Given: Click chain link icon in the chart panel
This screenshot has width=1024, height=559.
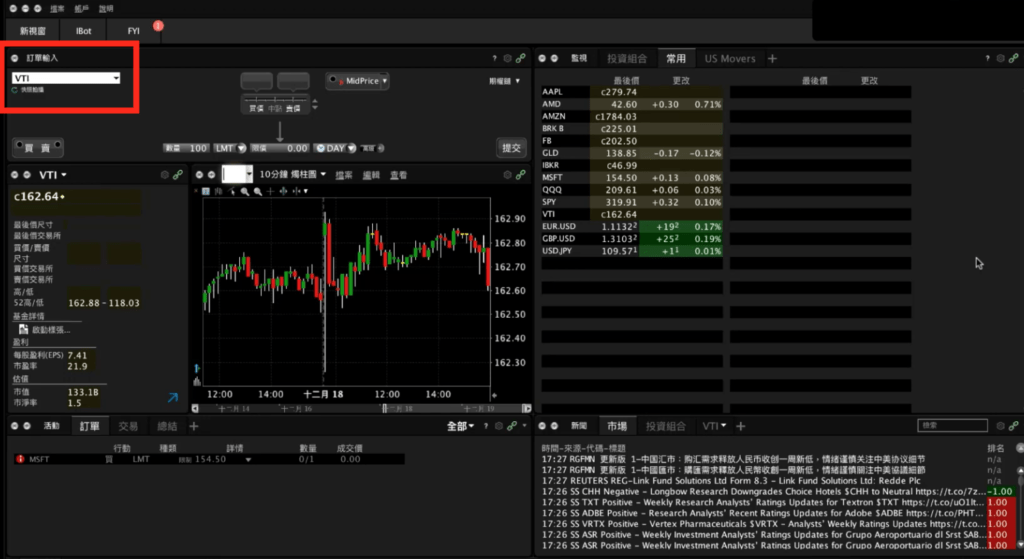Looking at the screenshot, I should click(520, 175).
